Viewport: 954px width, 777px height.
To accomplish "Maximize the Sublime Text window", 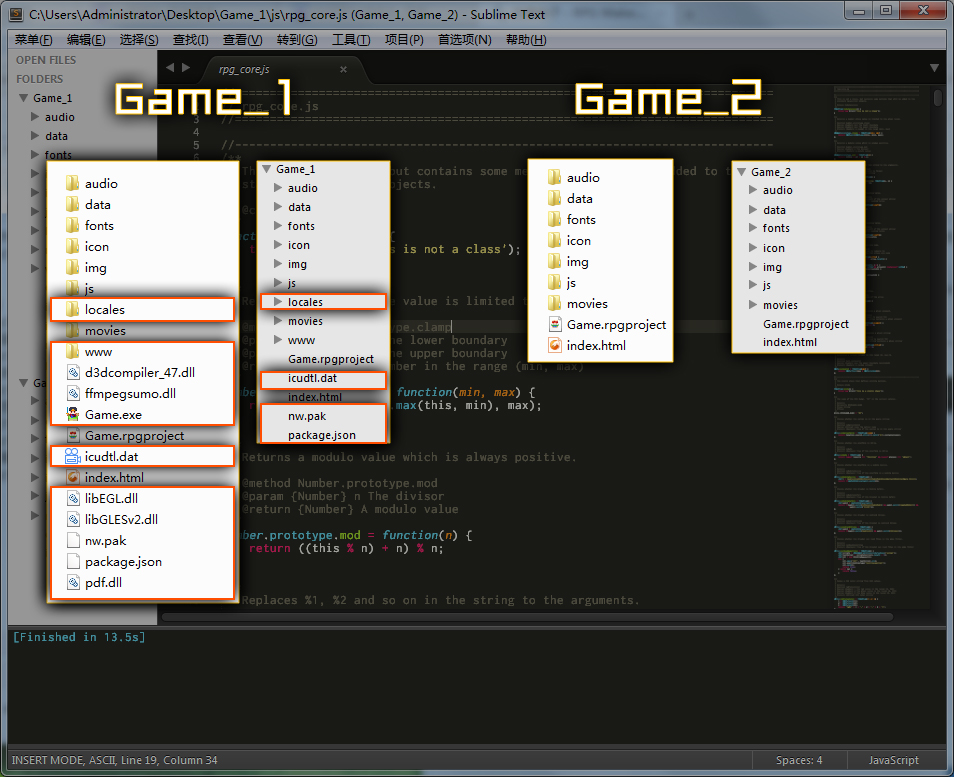I will (x=886, y=11).
